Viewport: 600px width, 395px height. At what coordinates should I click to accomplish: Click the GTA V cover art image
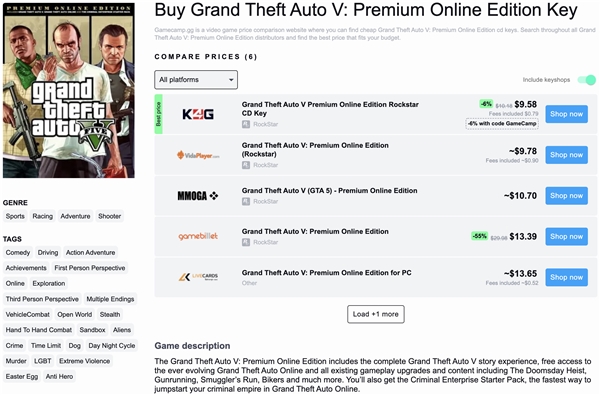pos(69,90)
